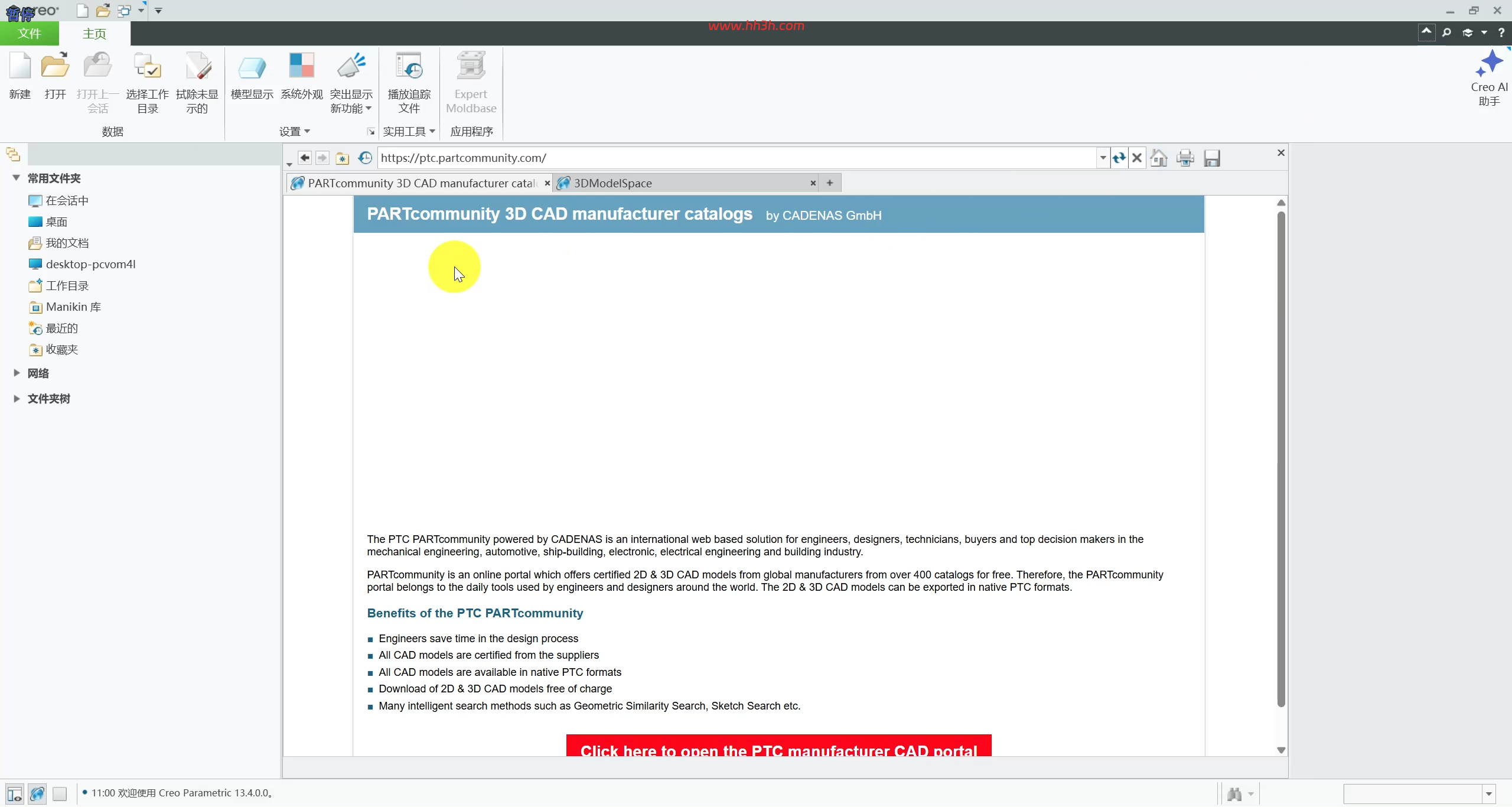Open the Creo AI 助手 assistant

1488,78
